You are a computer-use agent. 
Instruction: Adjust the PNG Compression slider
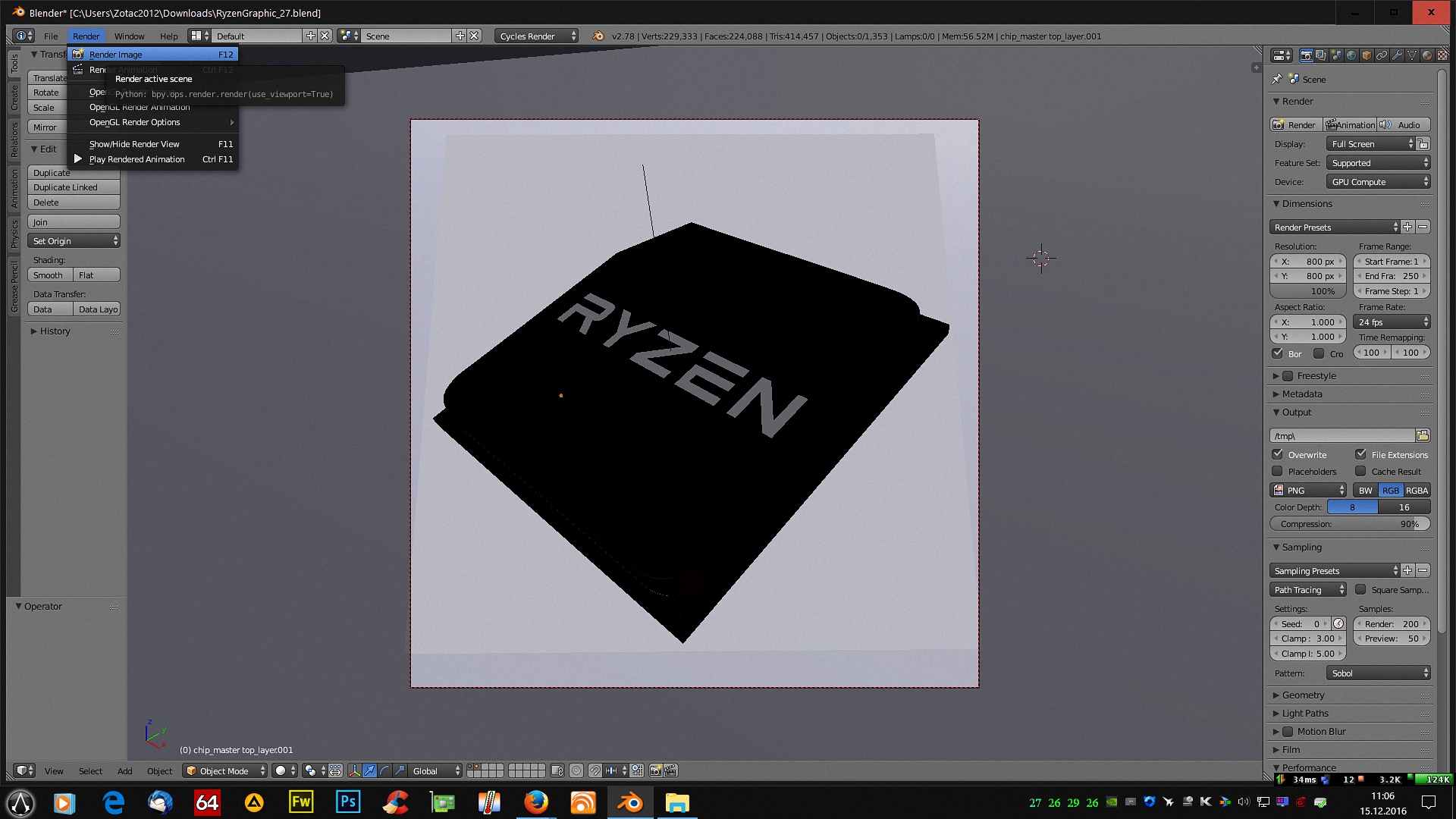click(1350, 524)
